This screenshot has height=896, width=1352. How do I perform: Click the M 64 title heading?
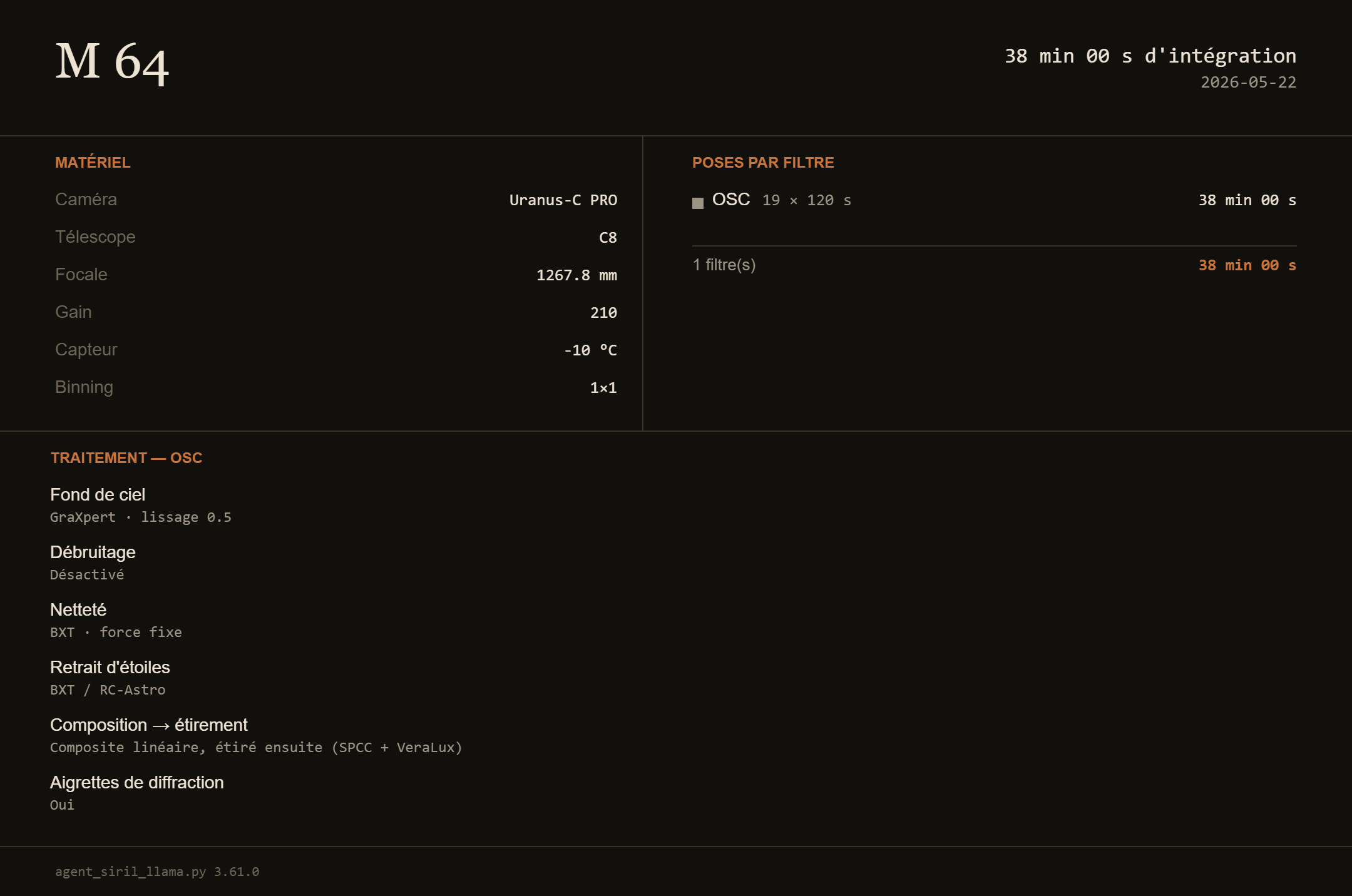112,61
